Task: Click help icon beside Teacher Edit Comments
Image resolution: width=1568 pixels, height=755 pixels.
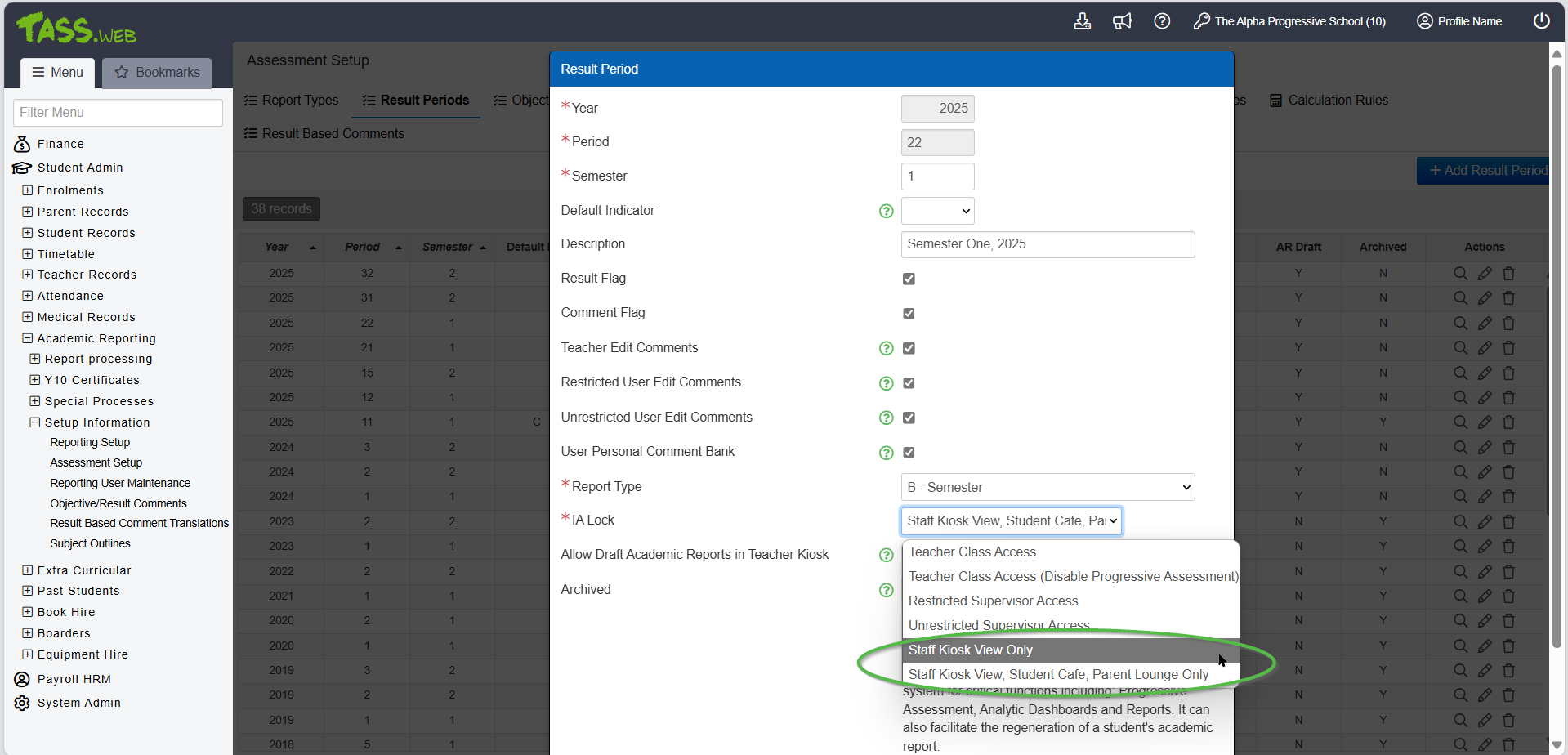Action: coord(886,349)
